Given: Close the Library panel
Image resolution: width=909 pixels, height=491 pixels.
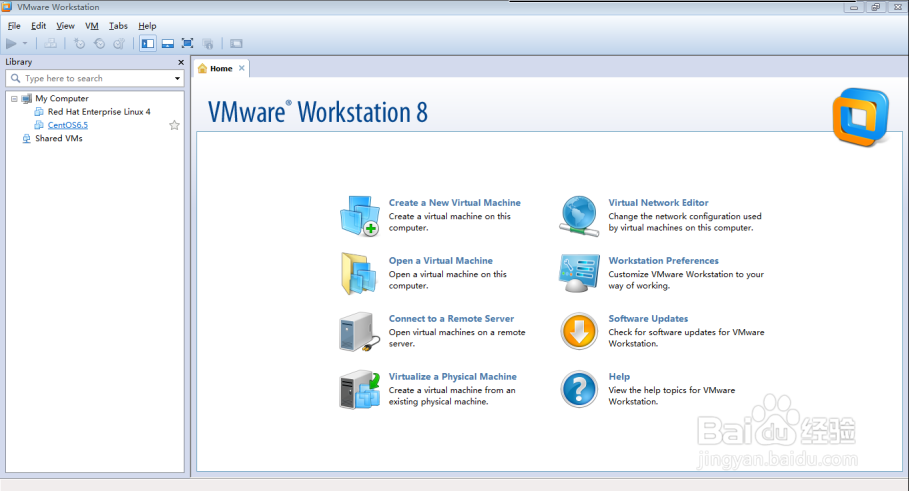Looking at the screenshot, I should (181, 62).
